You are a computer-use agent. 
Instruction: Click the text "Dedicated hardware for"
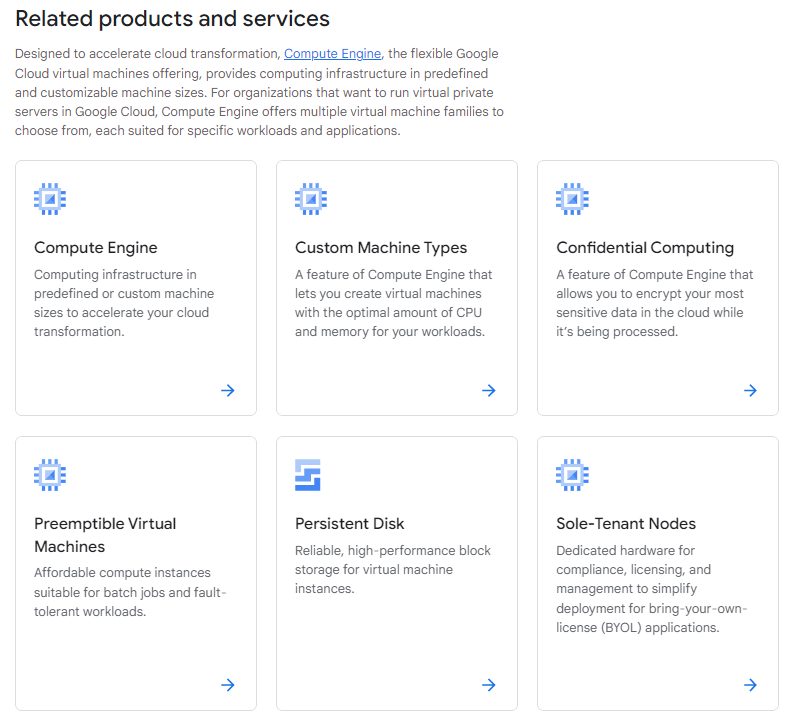click(625, 551)
